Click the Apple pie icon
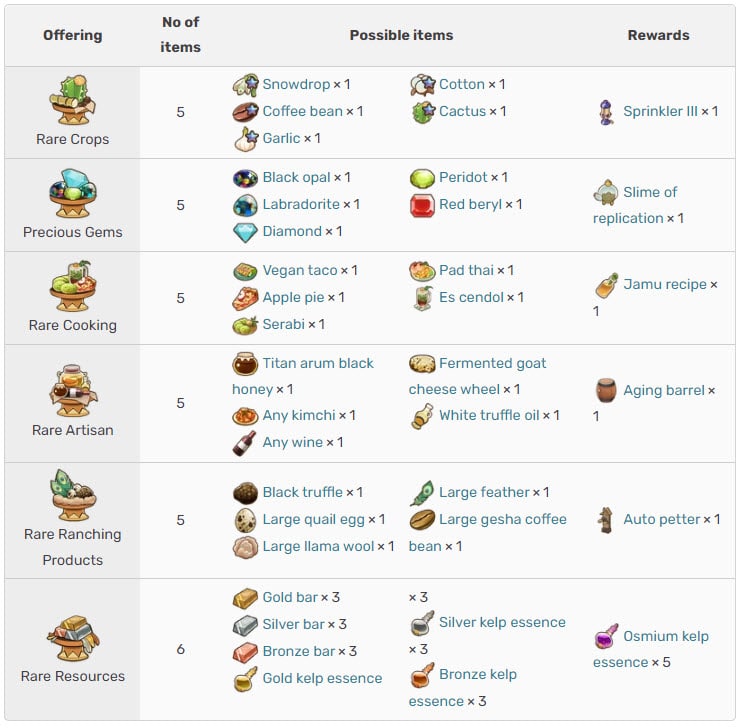This screenshot has width=739, height=728. 245,298
